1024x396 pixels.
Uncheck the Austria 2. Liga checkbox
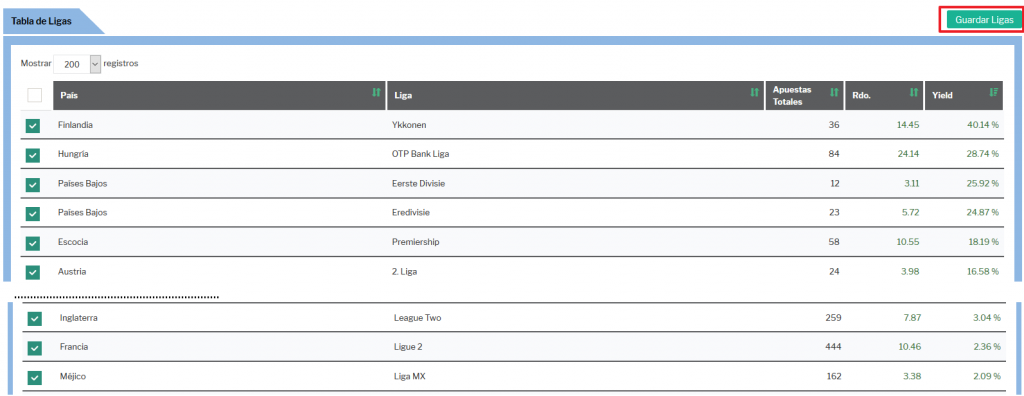click(33, 273)
